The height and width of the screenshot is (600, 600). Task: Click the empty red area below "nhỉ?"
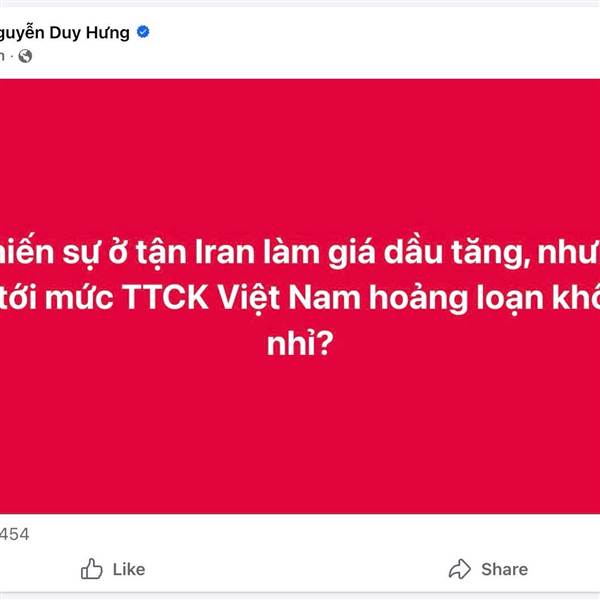(300, 440)
